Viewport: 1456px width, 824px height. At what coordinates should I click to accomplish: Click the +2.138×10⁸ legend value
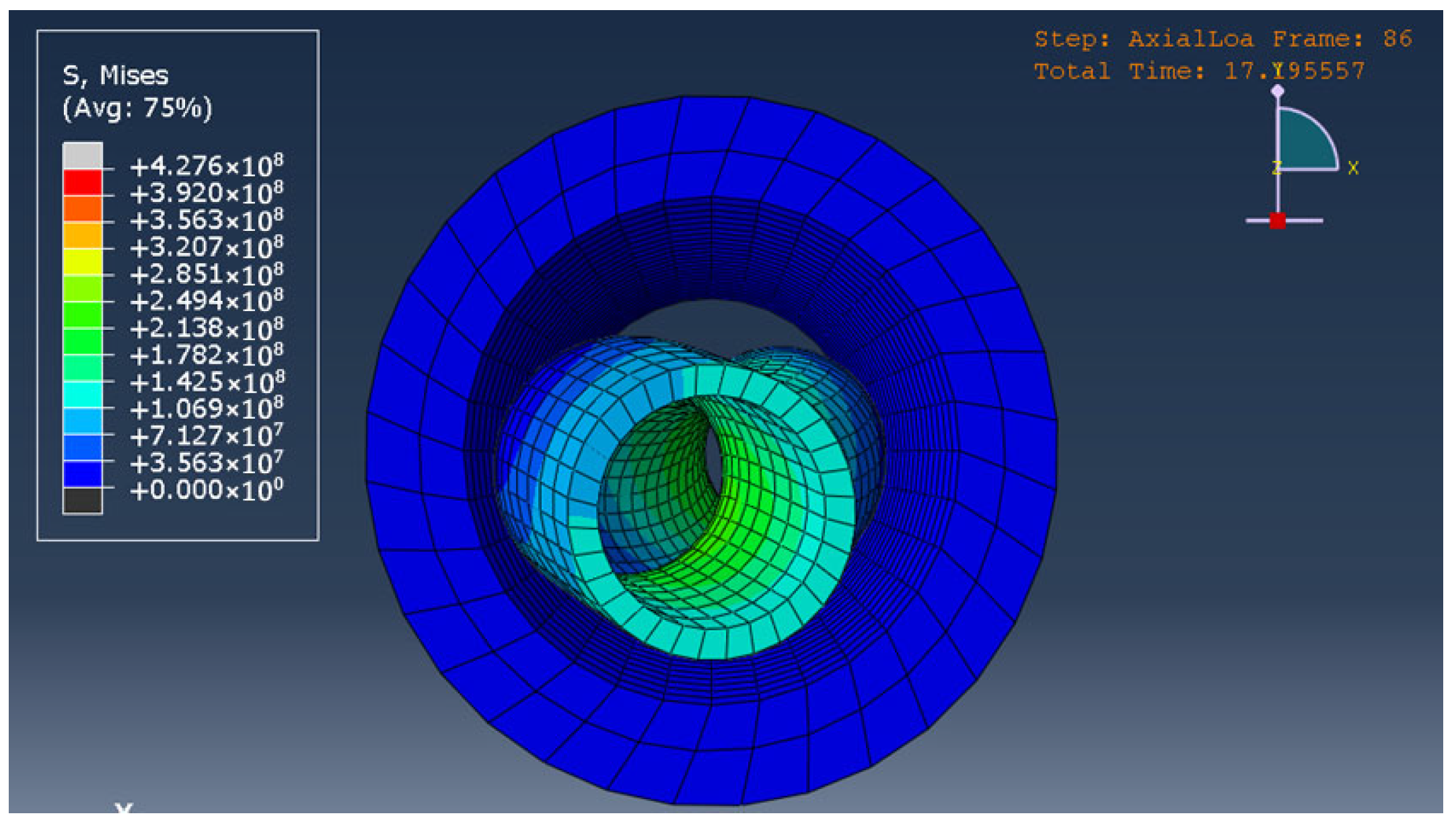206,329
